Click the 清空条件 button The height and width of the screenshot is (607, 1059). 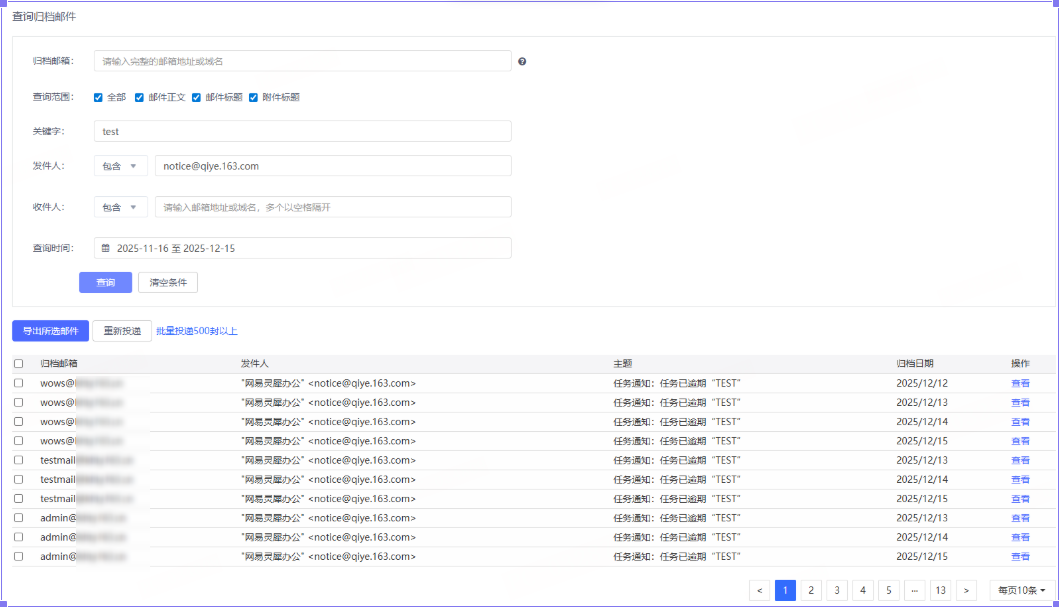coord(167,282)
